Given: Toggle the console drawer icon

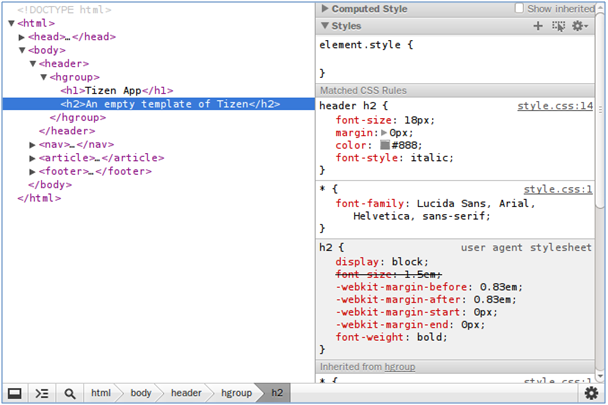Looking at the screenshot, I should point(42,393).
